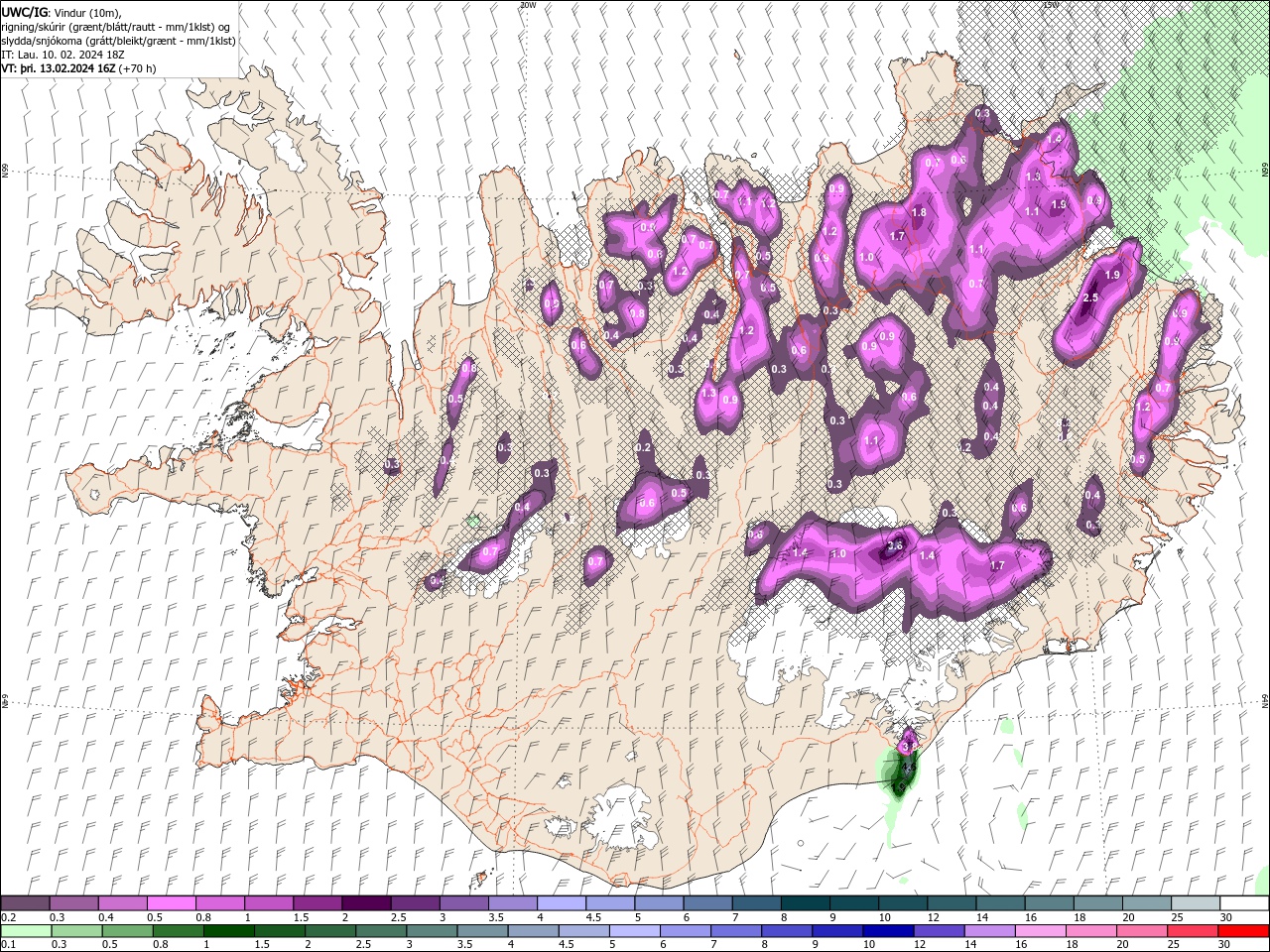This screenshot has height=952, width=1270.
Task: Click the dark green rain cell on the southeast coast
Action: (x=901, y=773)
